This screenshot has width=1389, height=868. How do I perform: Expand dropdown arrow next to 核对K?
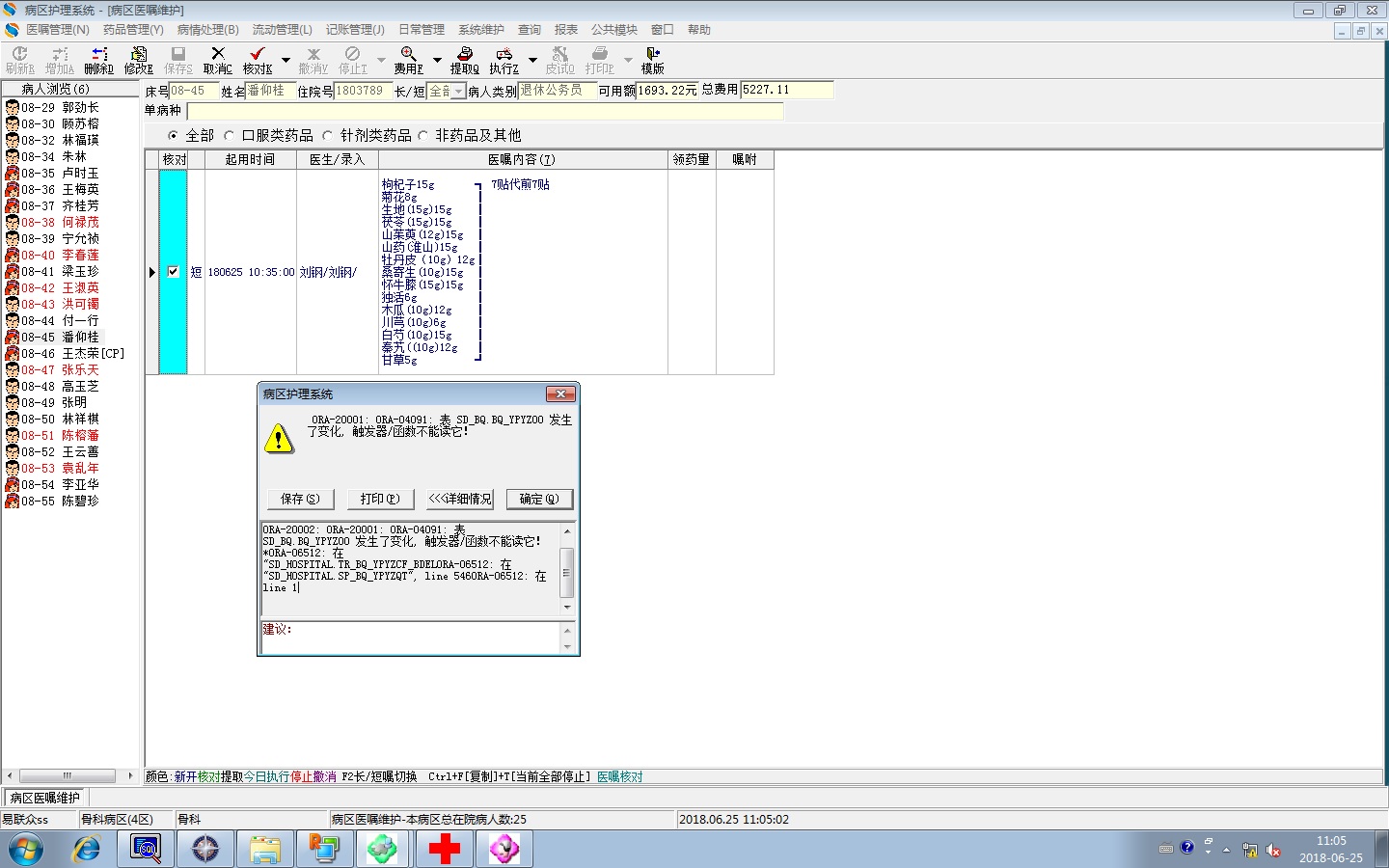(x=286, y=61)
